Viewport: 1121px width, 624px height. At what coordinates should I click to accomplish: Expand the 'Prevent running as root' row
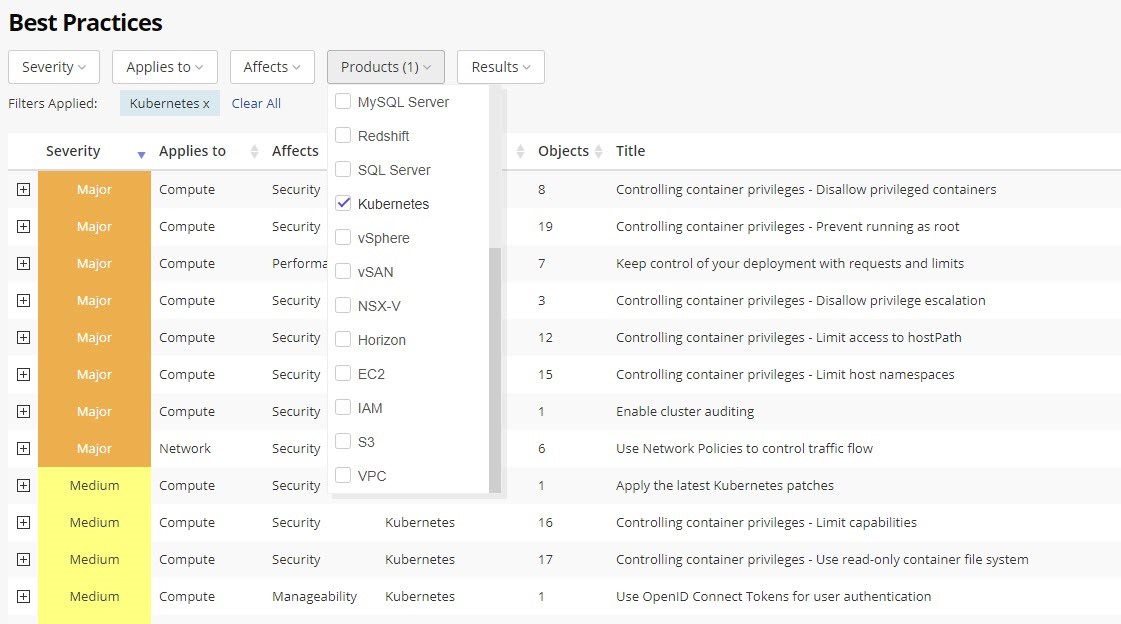(x=23, y=226)
